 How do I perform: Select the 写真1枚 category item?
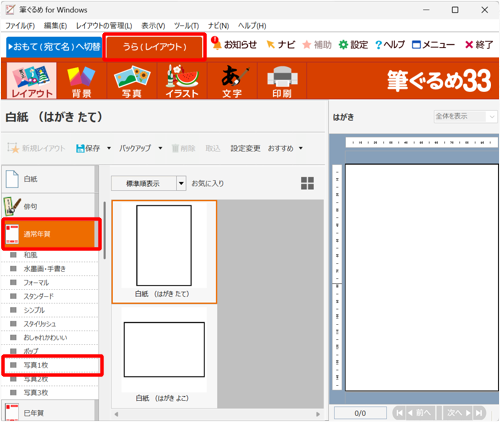51,365
